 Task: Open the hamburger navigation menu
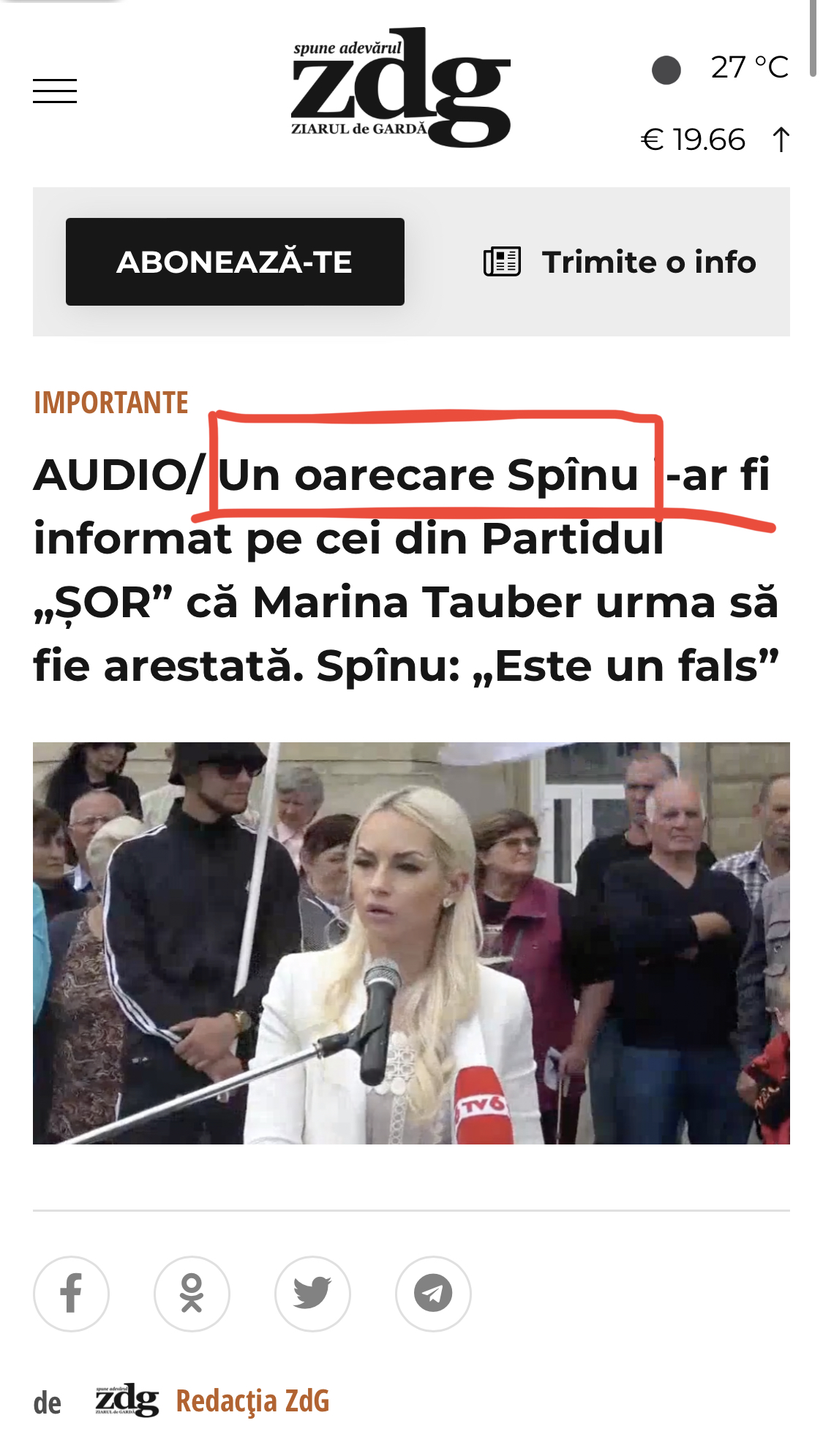click(55, 91)
